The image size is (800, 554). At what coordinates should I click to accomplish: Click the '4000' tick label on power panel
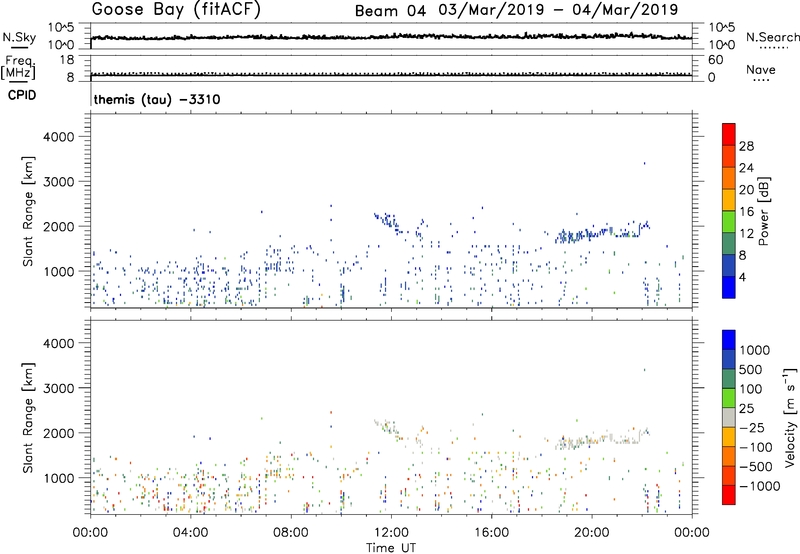click(x=58, y=137)
